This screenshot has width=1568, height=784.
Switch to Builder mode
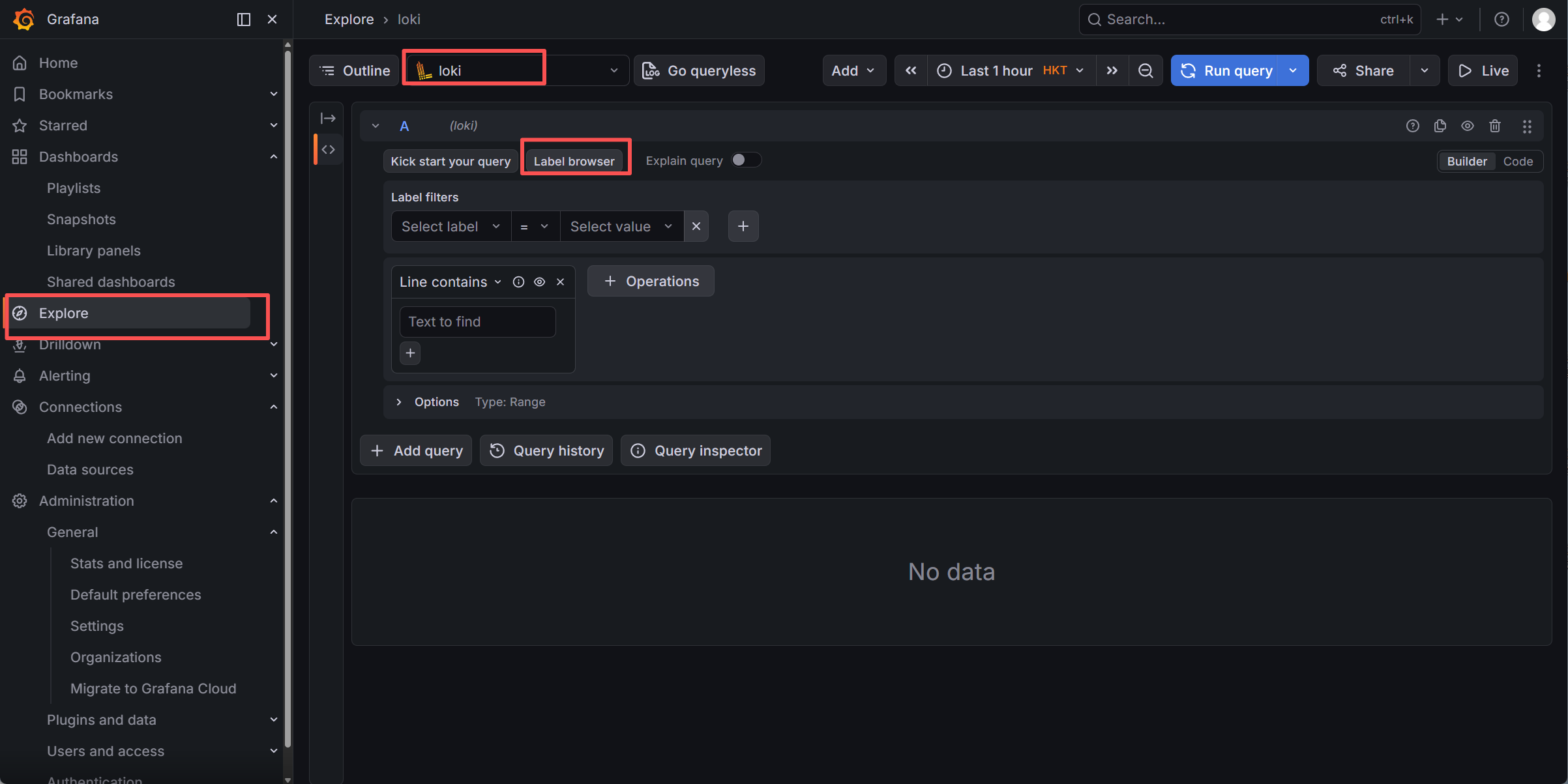pyautogui.click(x=1467, y=161)
